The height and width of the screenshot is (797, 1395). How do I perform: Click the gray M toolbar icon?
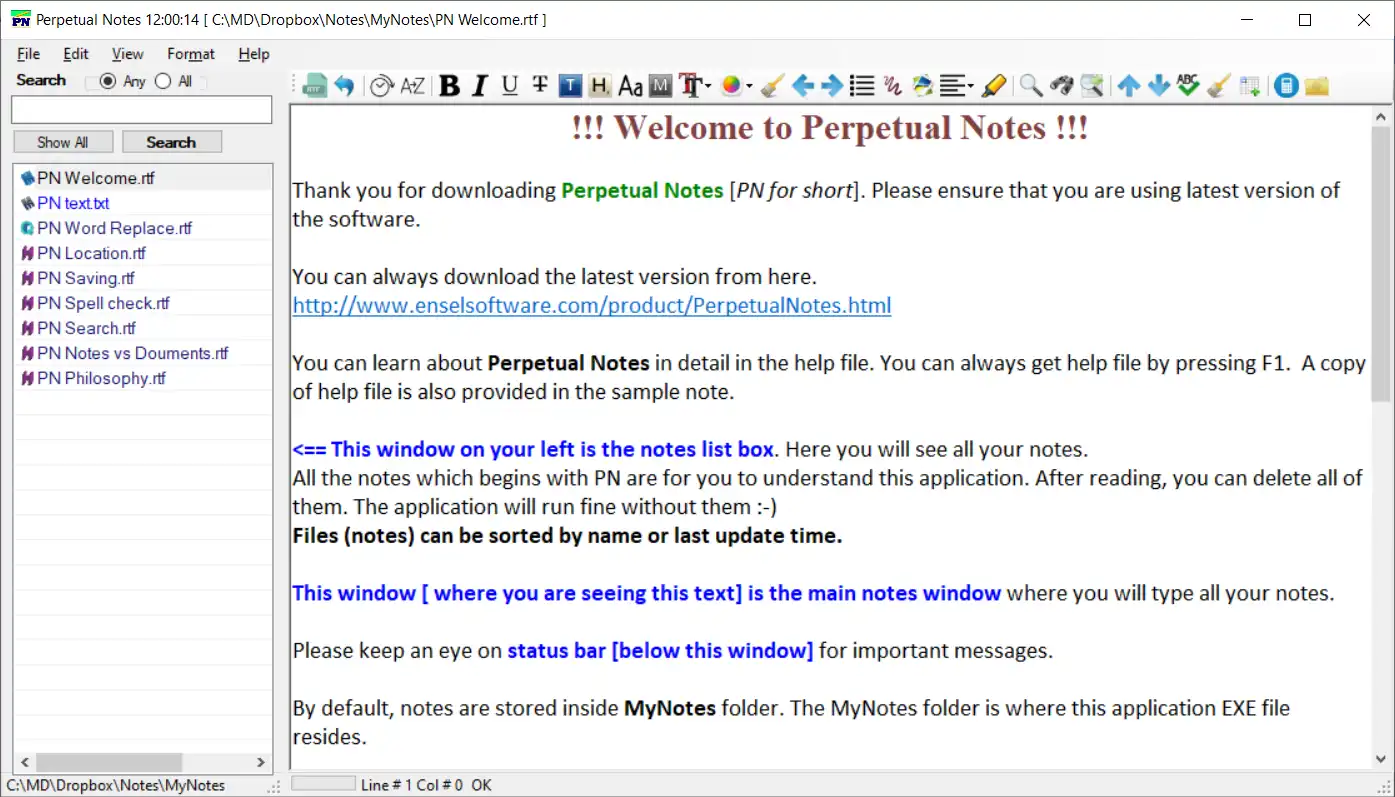[x=660, y=86]
